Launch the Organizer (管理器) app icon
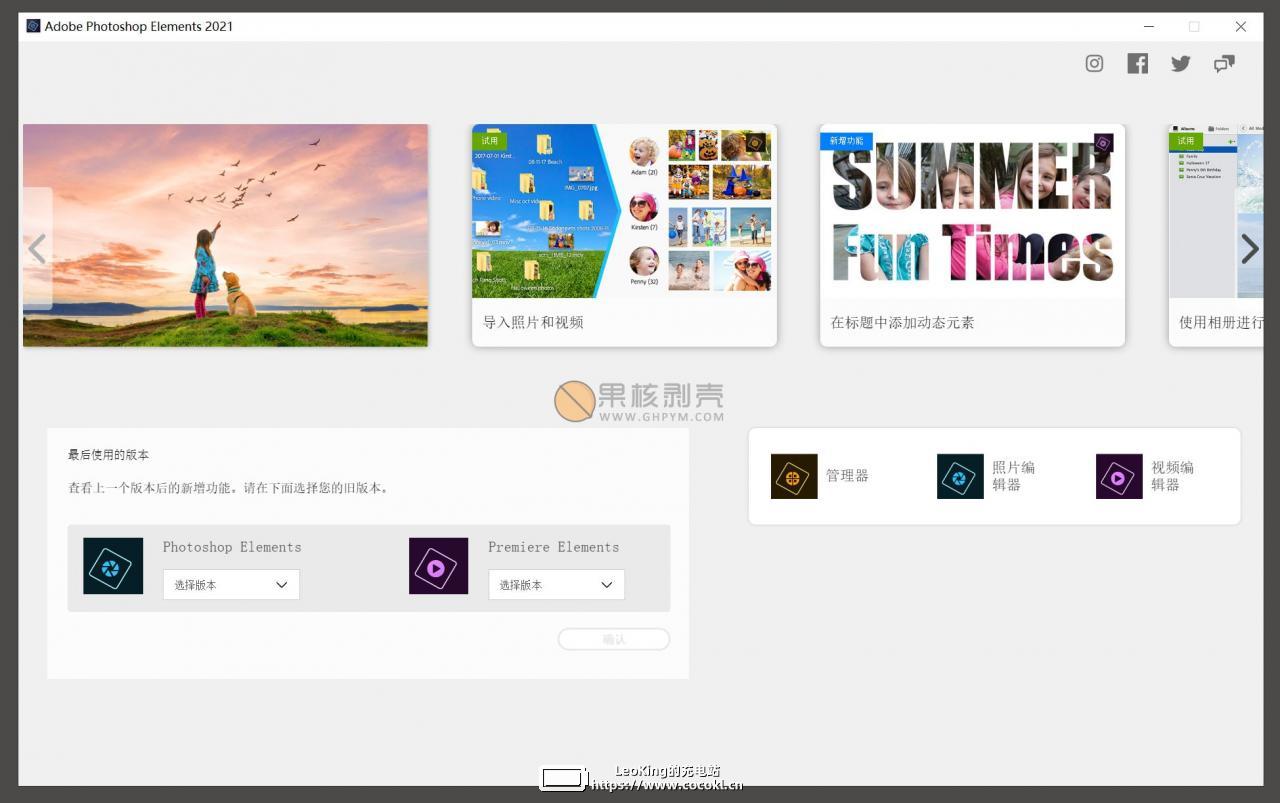The height and width of the screenshot is (803, 1280). (794, 476)
